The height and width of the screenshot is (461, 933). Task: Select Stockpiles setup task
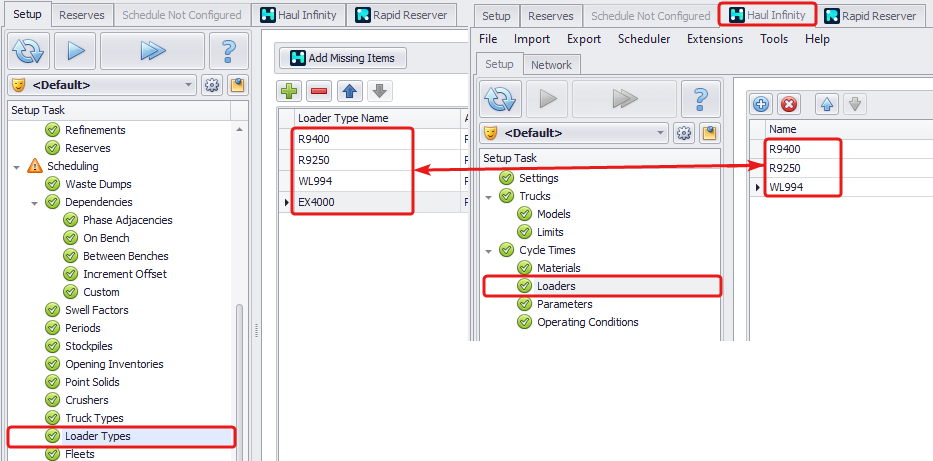89,346
